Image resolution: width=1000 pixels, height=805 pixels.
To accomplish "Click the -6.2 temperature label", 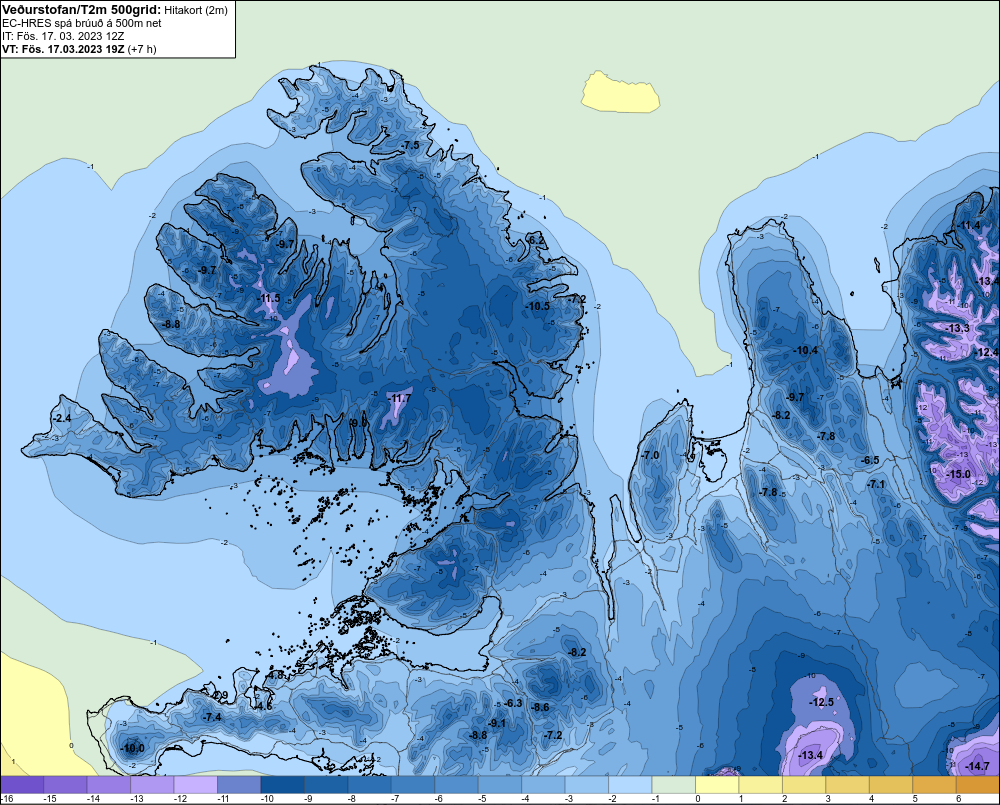I will point(537,240).
